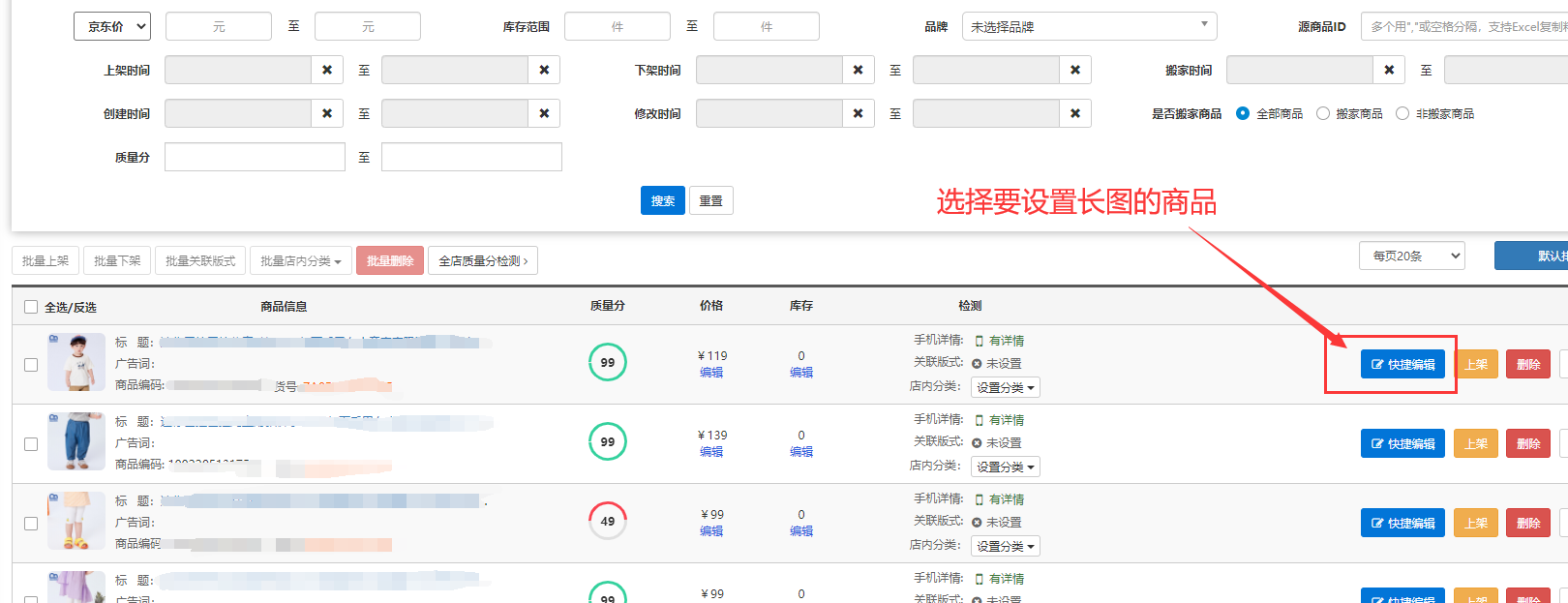Open the 京东价 price type dropdown

pos(112,26)
